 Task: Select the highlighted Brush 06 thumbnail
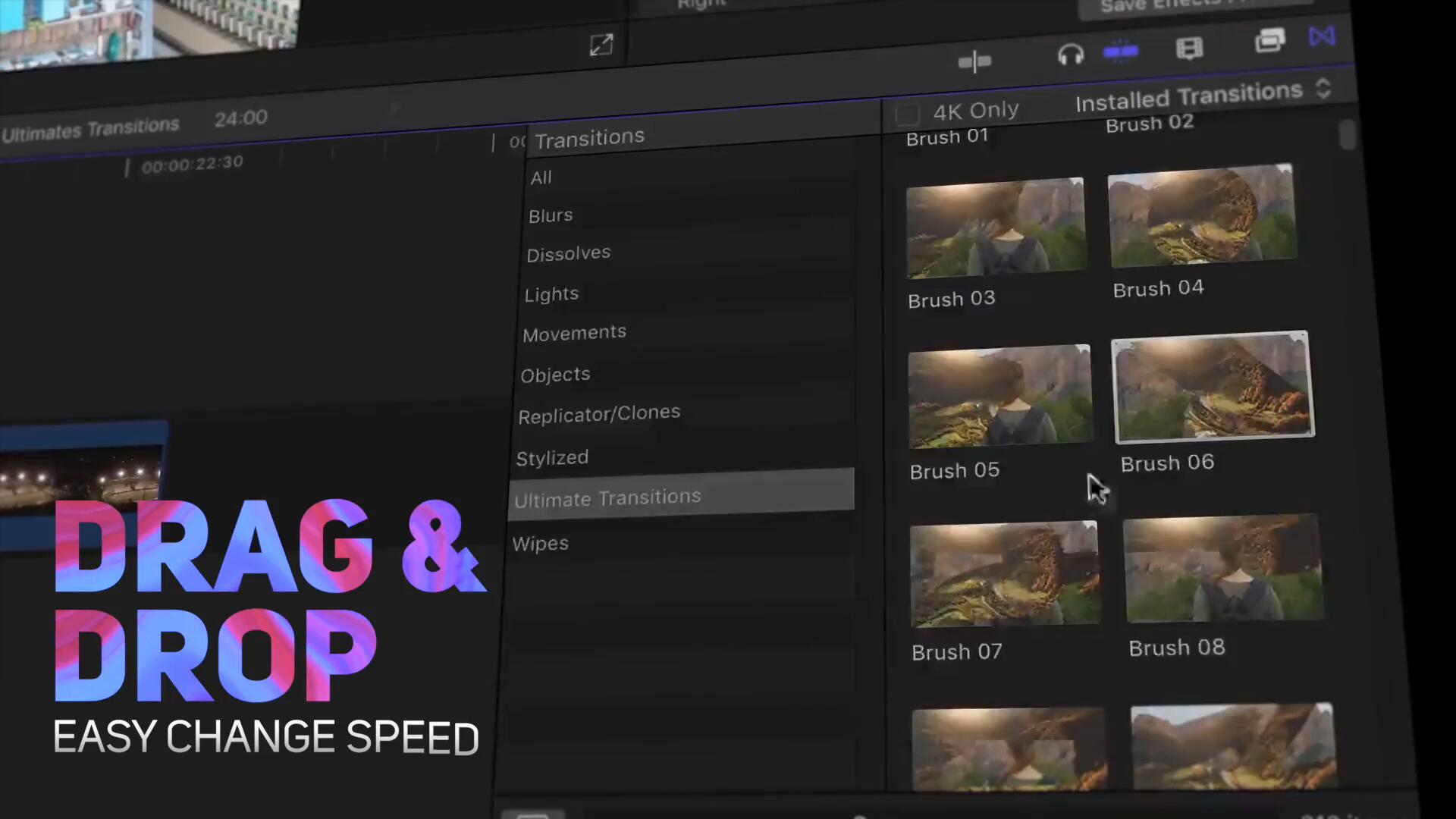pos(1213,387)
